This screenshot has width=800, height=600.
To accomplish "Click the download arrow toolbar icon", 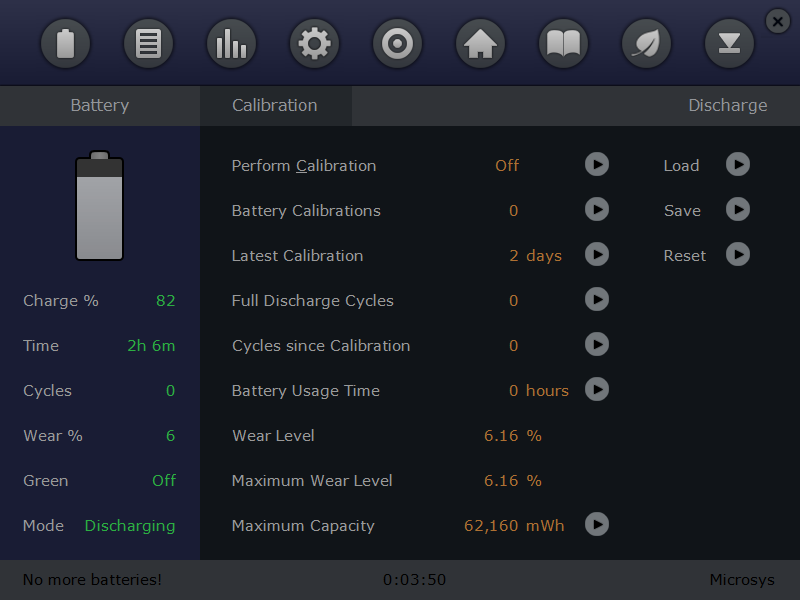I will click(x=730, y=43).
